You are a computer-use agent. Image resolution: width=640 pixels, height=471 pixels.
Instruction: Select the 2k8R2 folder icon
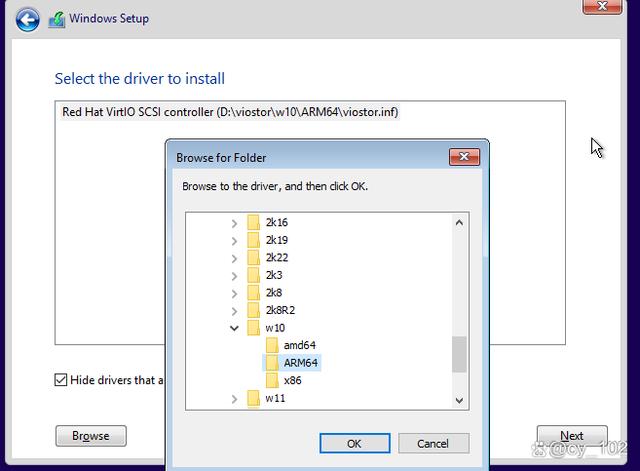pyautogui.click(x=253, y=311)
